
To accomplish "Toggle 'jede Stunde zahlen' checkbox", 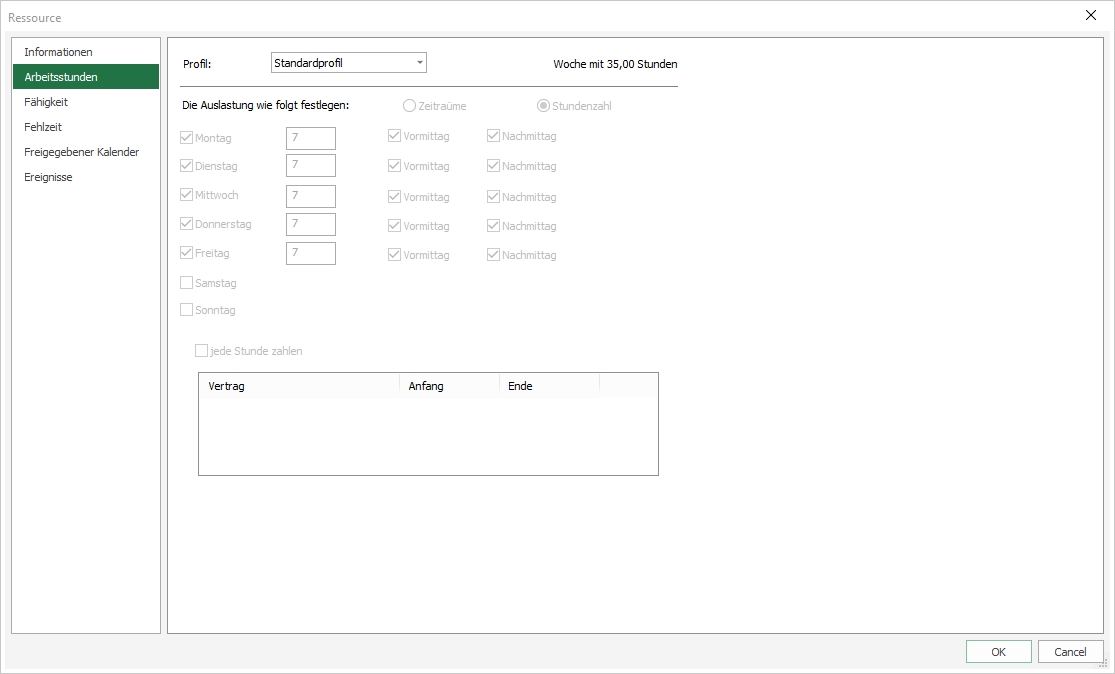I will (x=201, y=351).
